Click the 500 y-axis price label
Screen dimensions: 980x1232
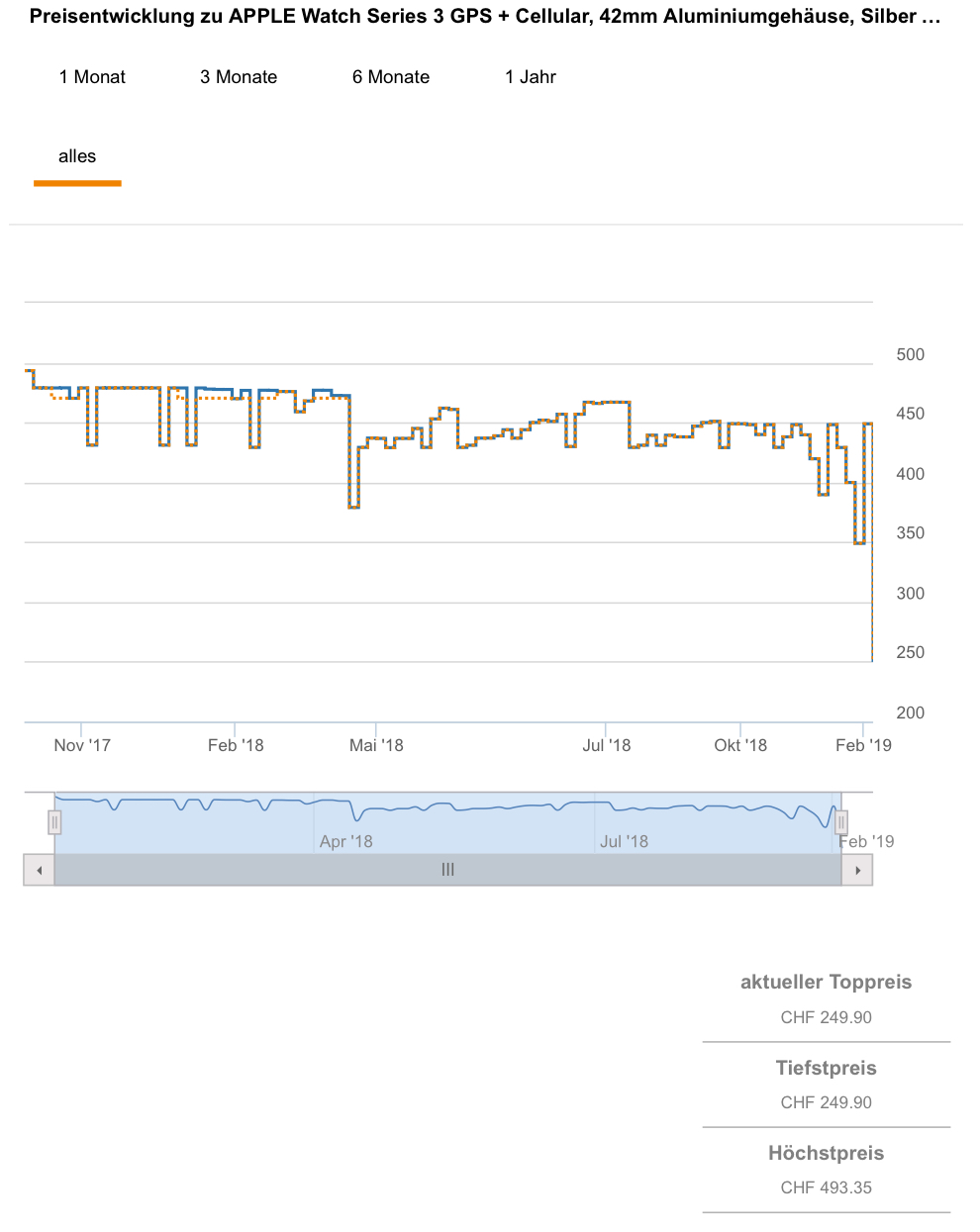910,354
